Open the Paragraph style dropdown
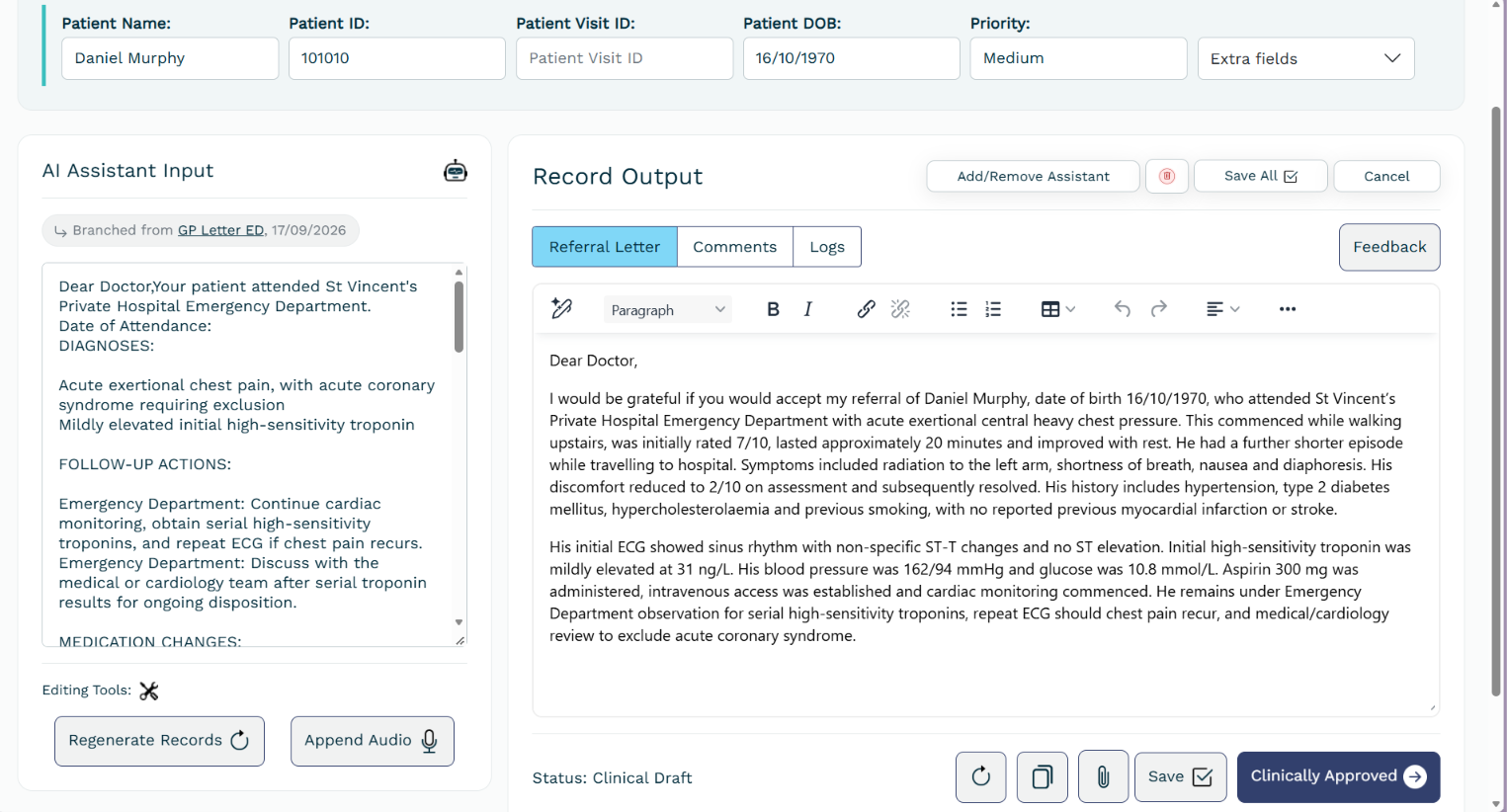Viewport: 1507px width, 812px height. click(x=668, y=309)
